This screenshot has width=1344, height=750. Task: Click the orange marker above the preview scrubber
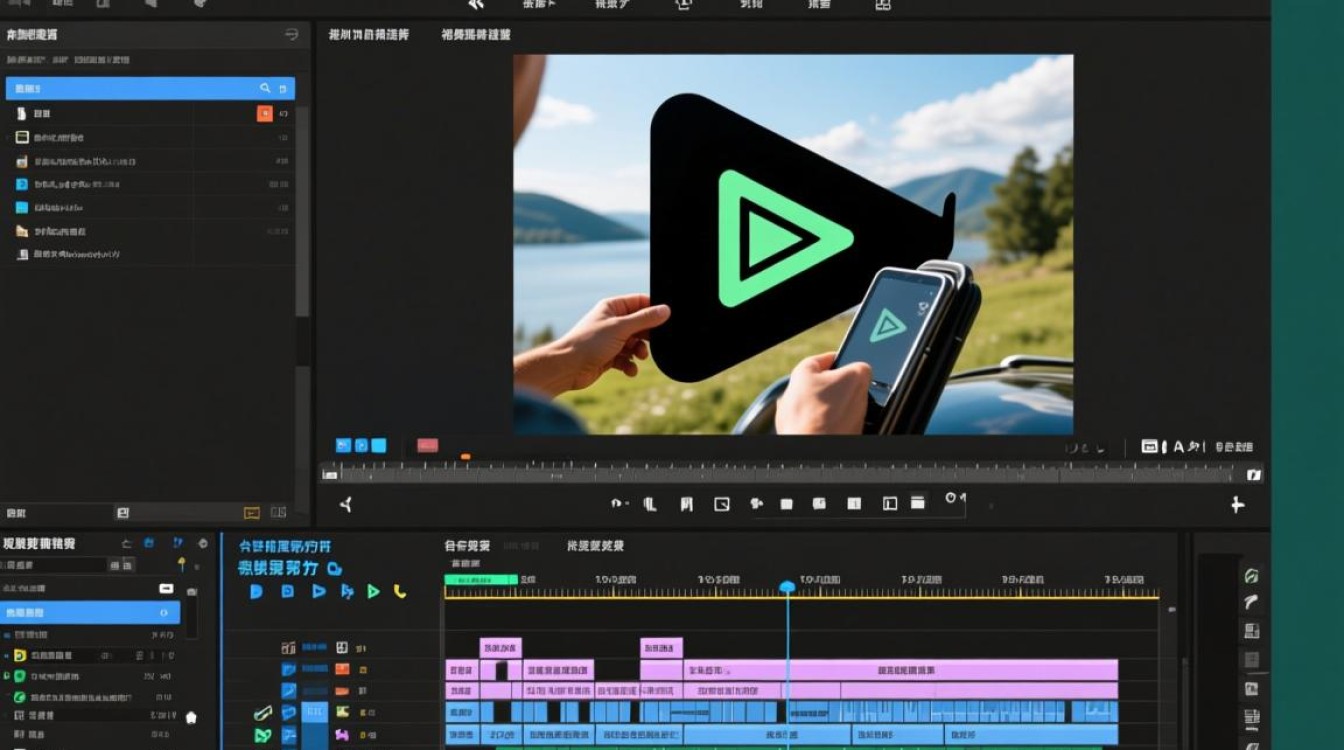coord(465,457)
